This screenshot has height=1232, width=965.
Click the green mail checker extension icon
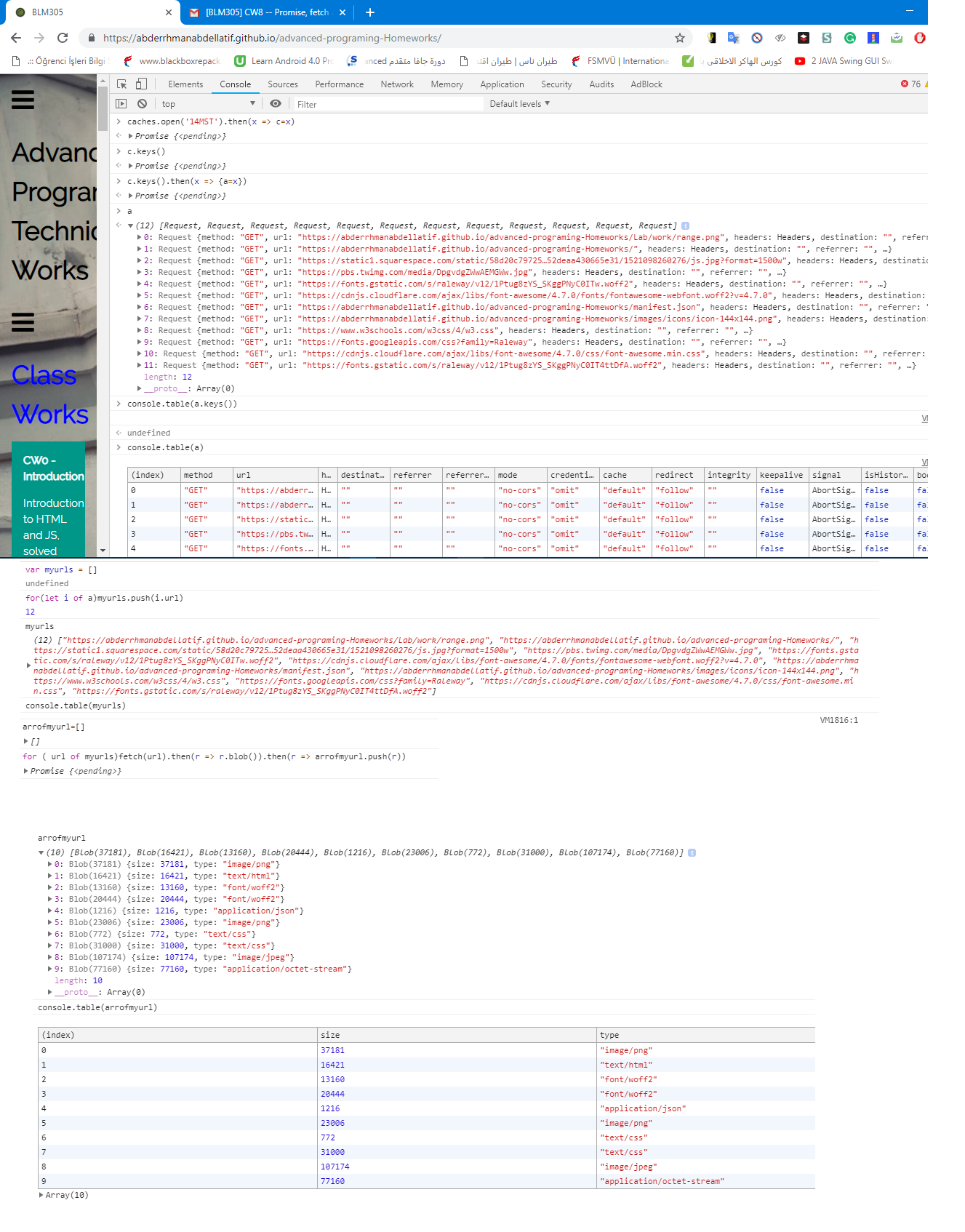tap(897, 38)
